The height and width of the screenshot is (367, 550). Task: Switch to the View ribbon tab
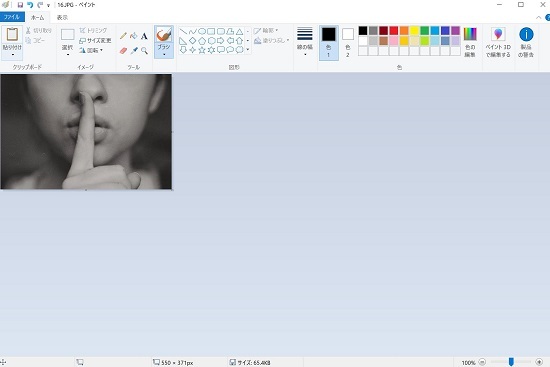tap(62, 17)
